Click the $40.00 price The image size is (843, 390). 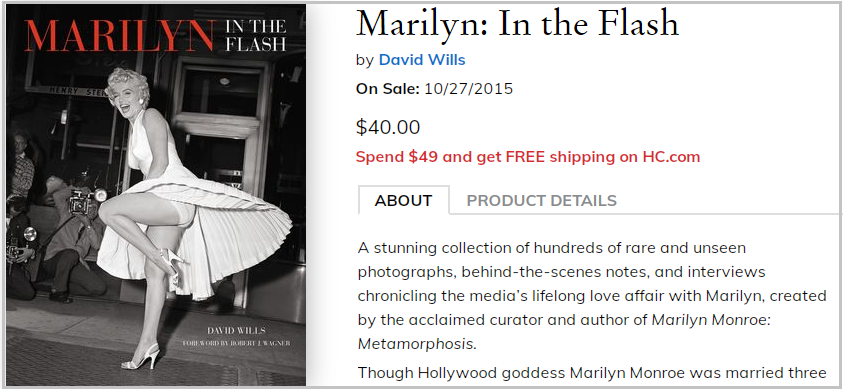[388, 127]
